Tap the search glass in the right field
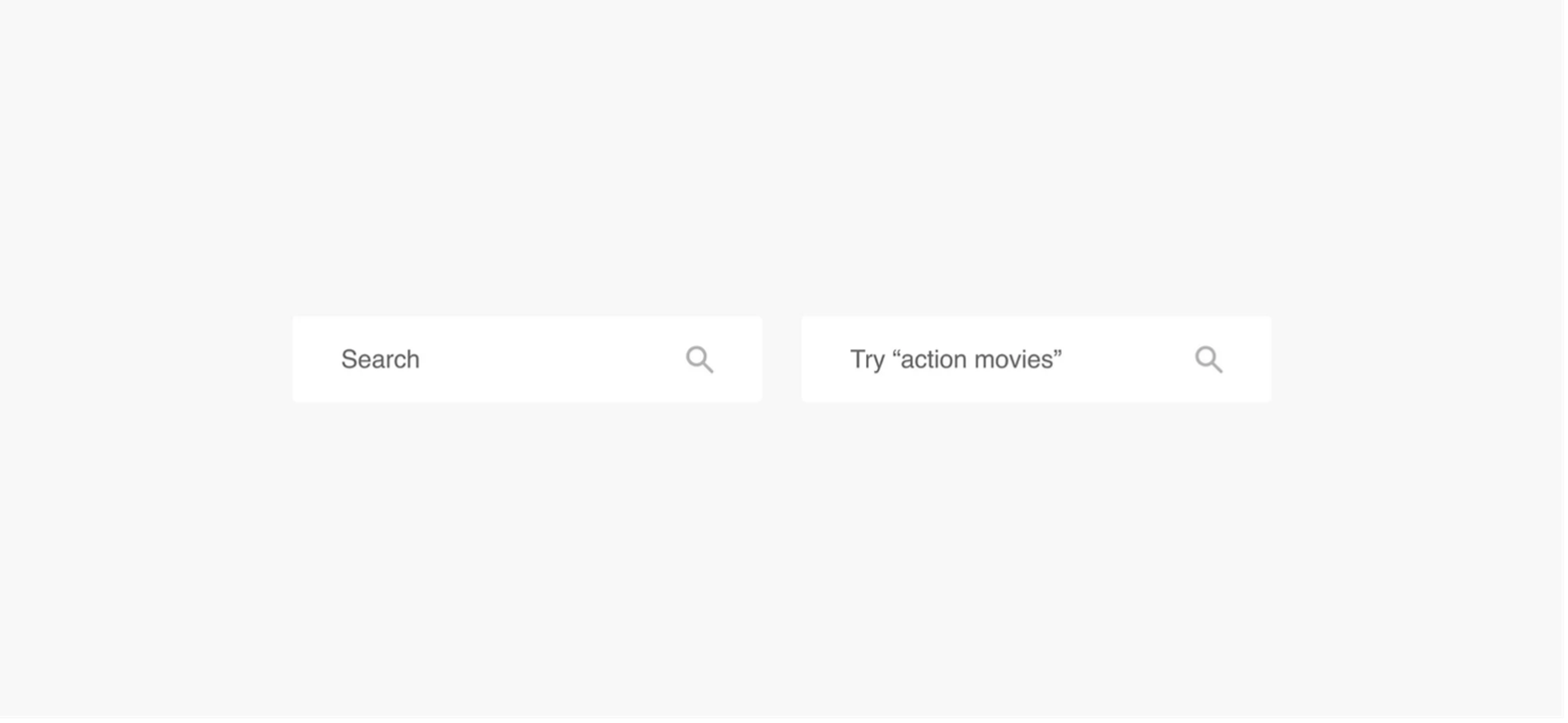The width and height of the screenshot is (1568, 723). point(1210,360)
